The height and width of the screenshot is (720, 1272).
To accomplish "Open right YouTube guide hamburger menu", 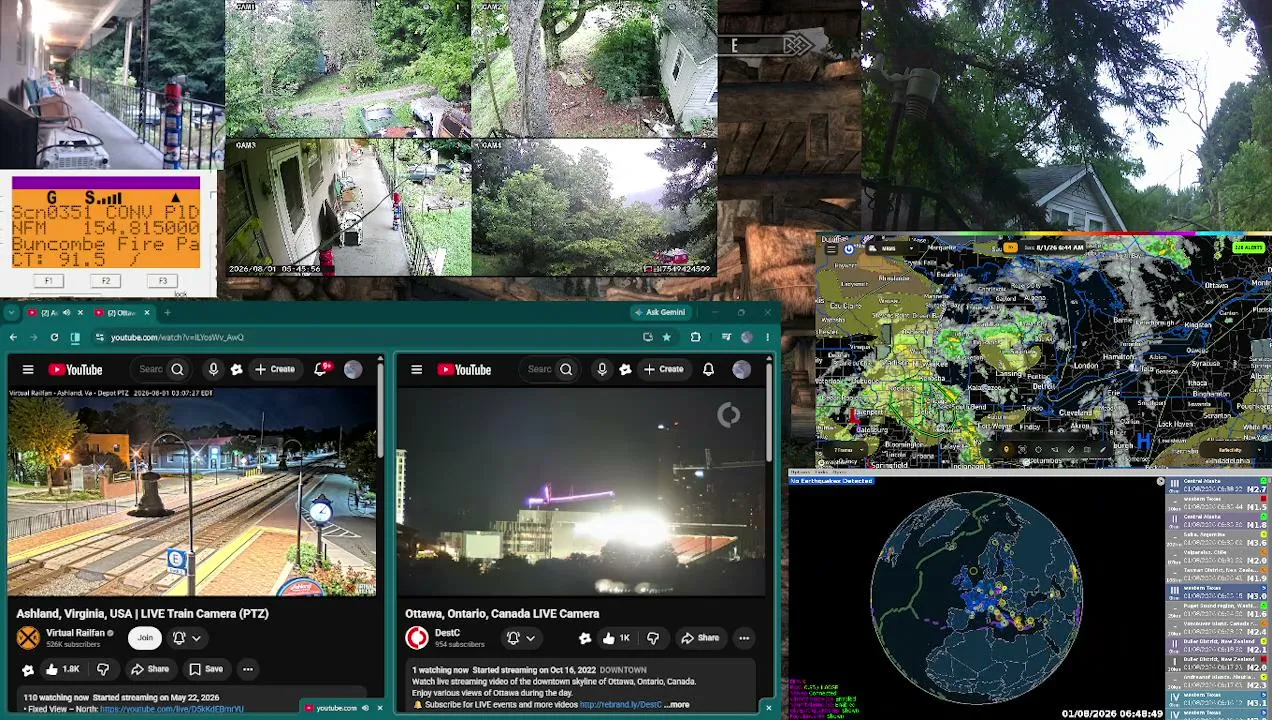I will click(417, 370).
